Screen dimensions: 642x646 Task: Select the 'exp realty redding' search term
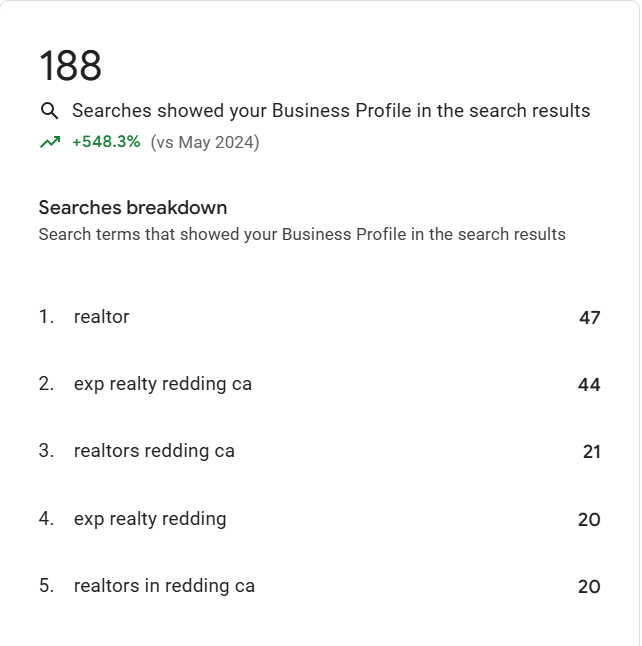150,519
